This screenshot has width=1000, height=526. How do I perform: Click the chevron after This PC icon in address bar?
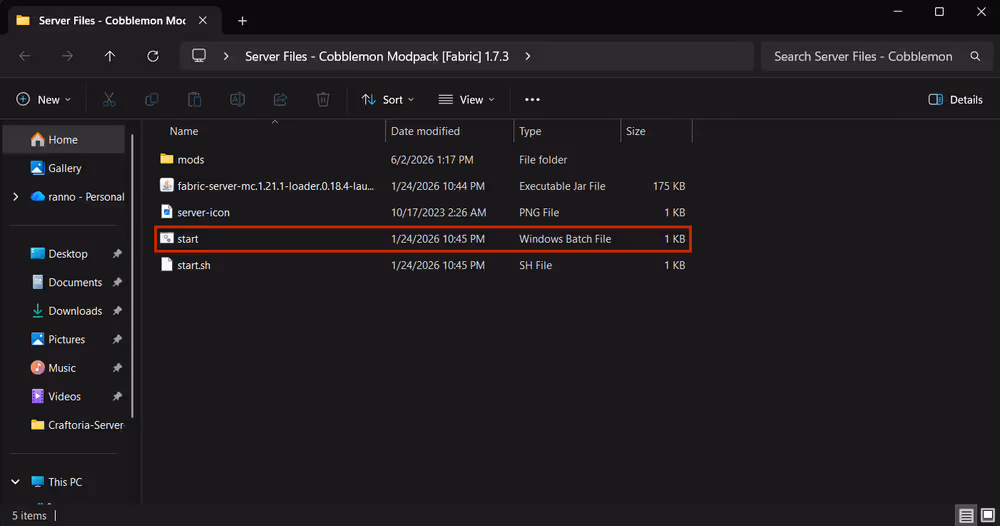pos(226,56)
